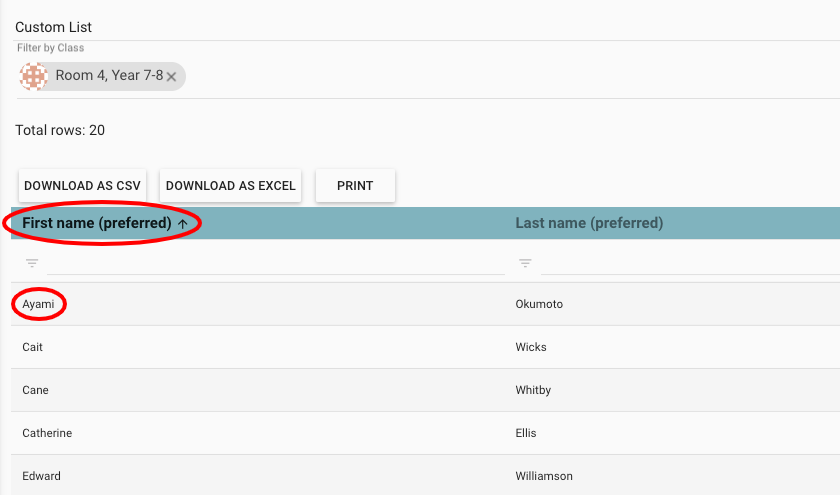This screenshot has height=495, width=840.
Task: Sort by Last name (preferred) column header
Action: tap(589, 223)
